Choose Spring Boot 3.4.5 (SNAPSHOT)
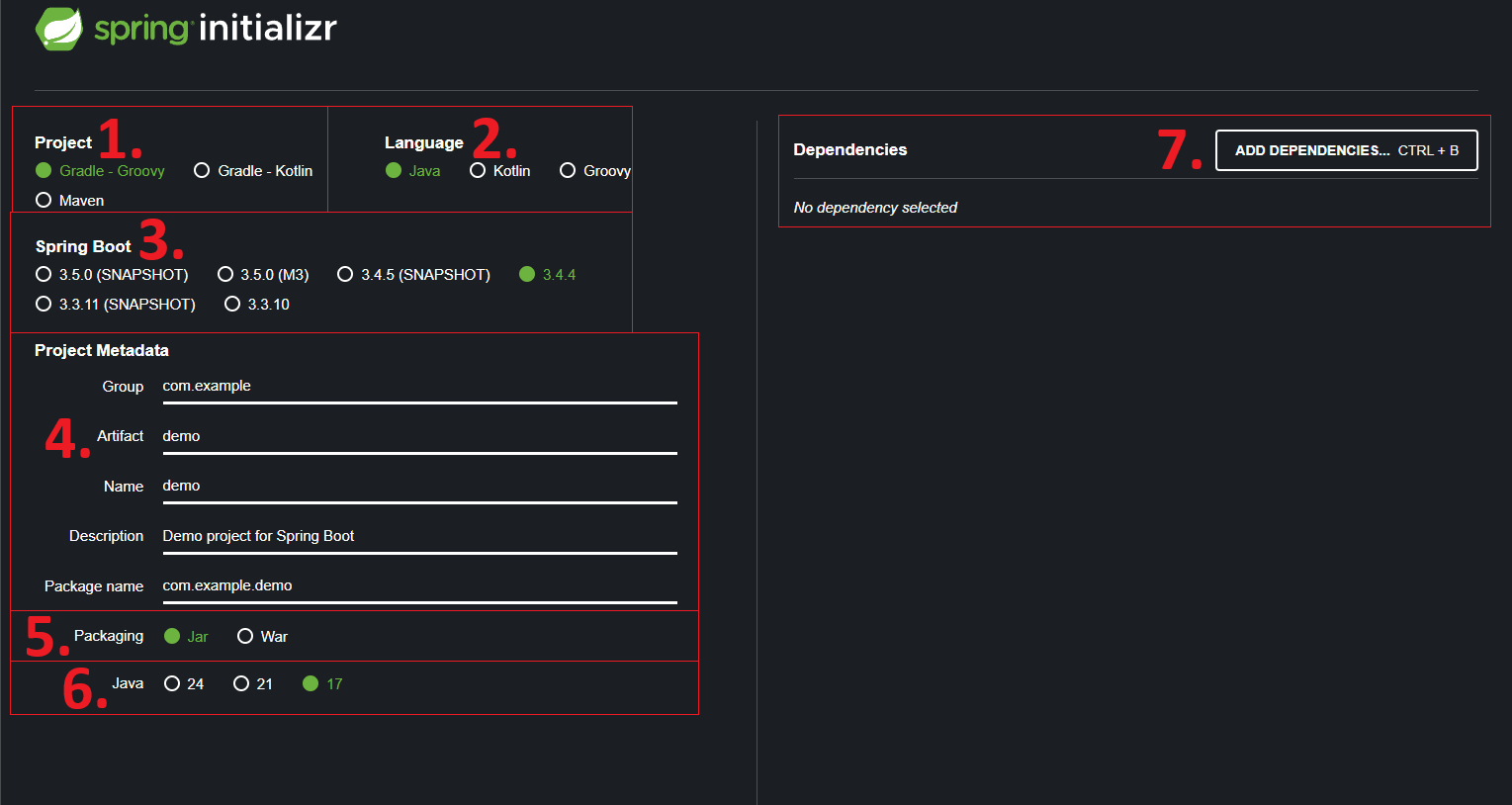The width and height of the screenshot is (1512, 805). (413, 274)
